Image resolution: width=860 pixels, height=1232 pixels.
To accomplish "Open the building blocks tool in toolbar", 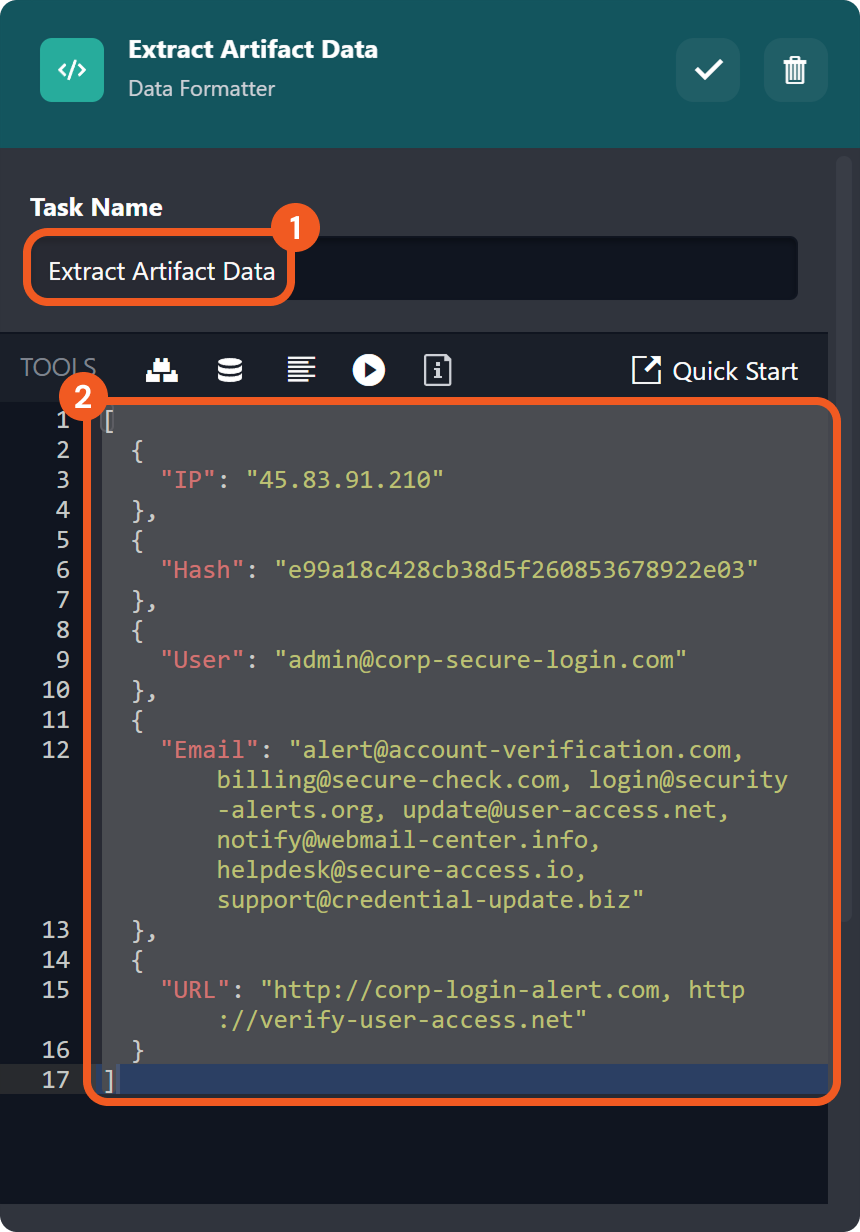I will (162, 370).
